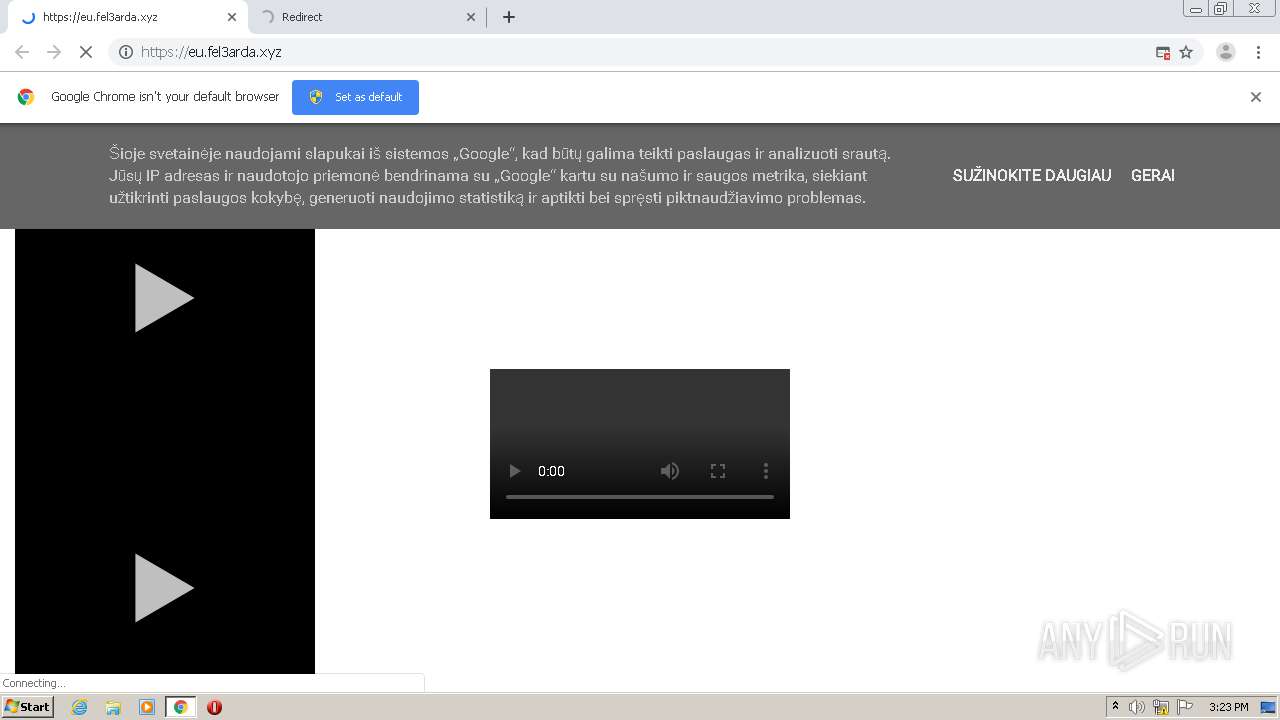
Task: Click the 3:23 PM system clock
Action: pyautogui.click(x=1228, y=707)
